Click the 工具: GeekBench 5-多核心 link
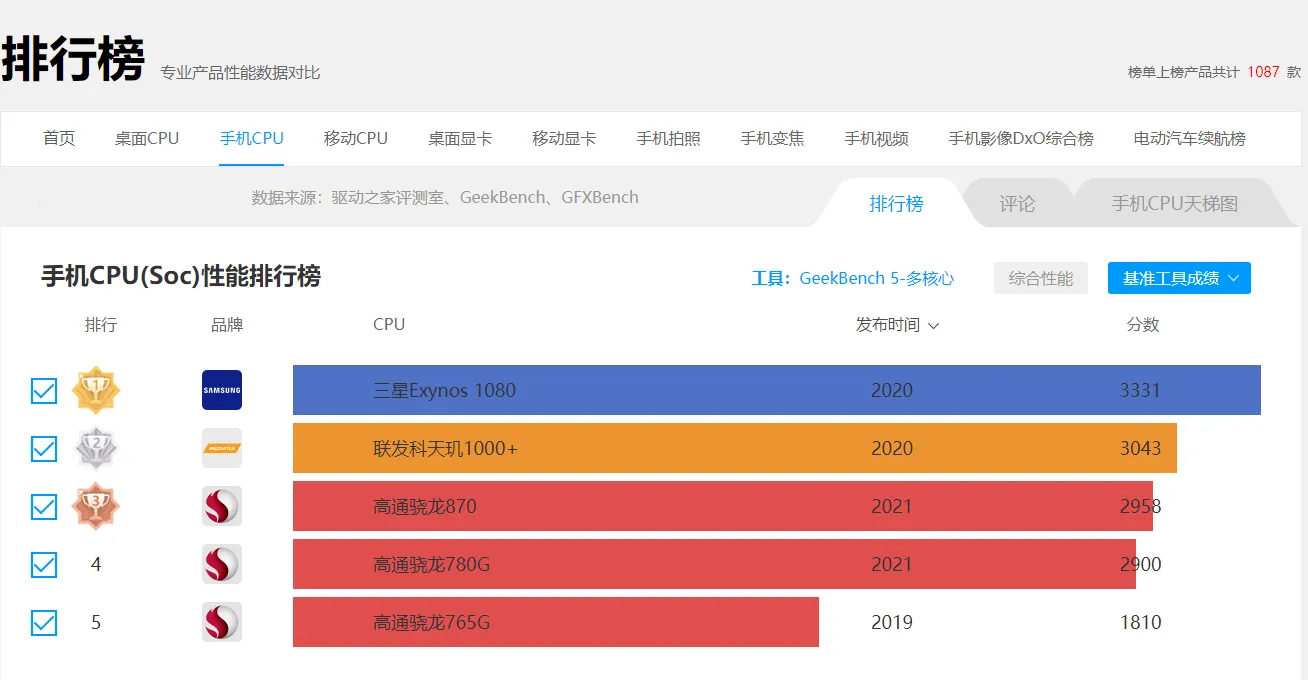1308x680 pixels. point(853,278)
